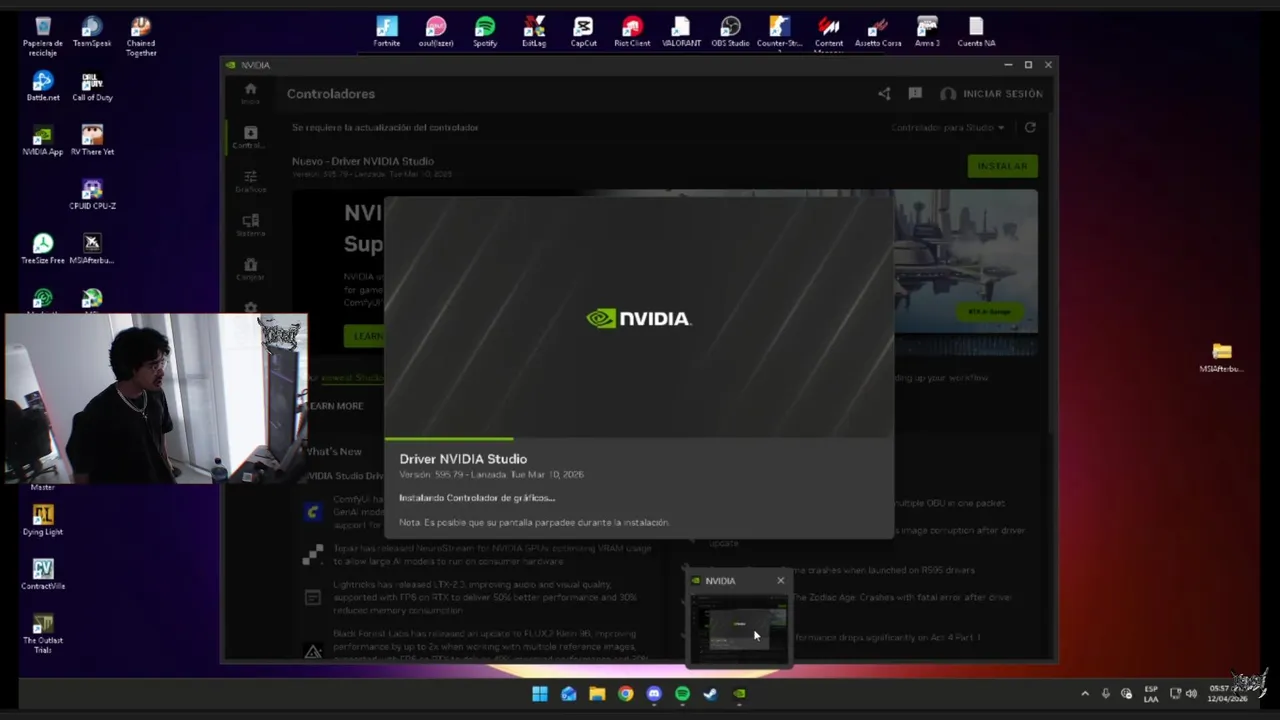Select the Cuenta NA file icon

click(x=976, y=31)
